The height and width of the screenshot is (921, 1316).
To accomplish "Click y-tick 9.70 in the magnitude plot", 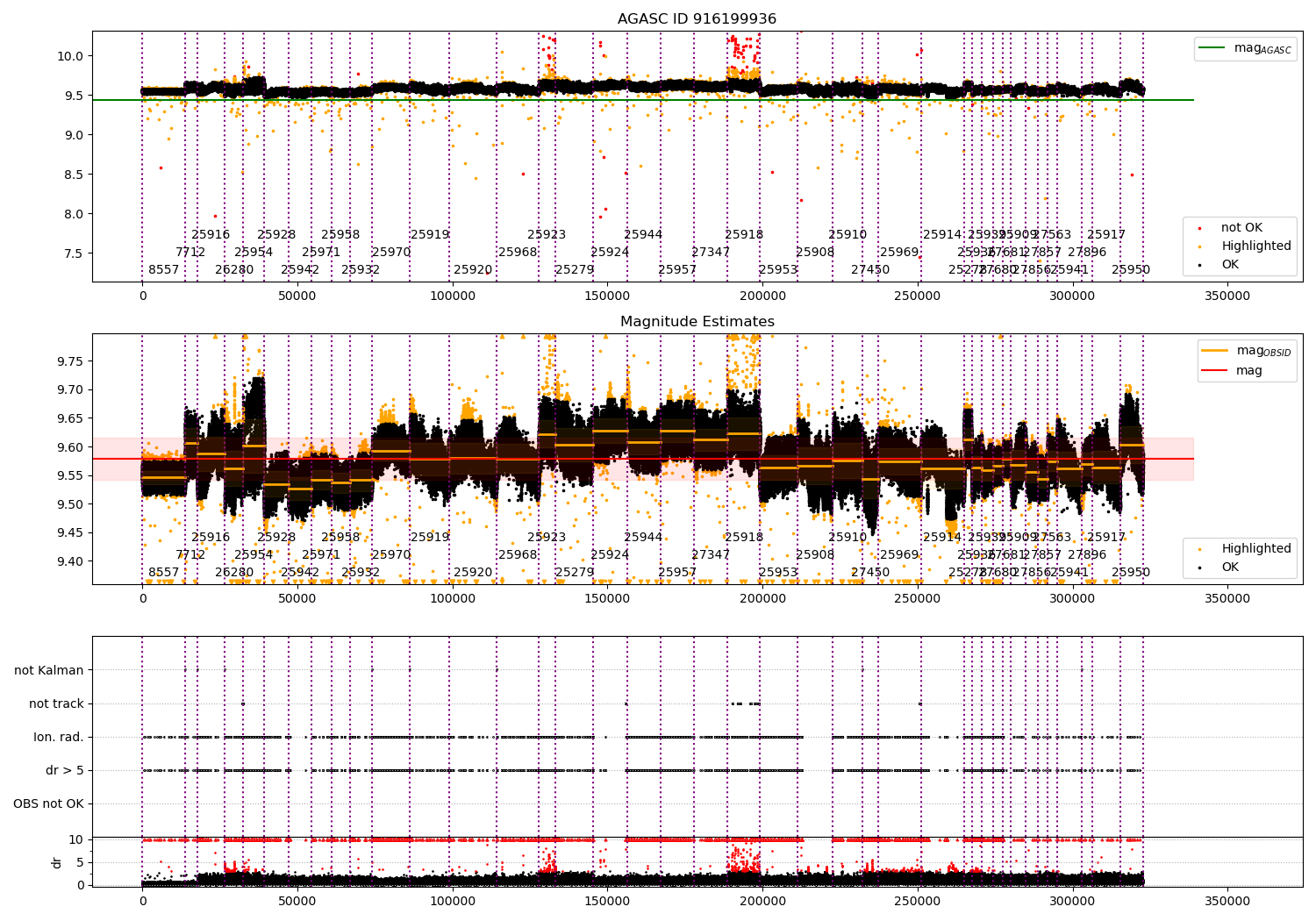I will point(70,390).
